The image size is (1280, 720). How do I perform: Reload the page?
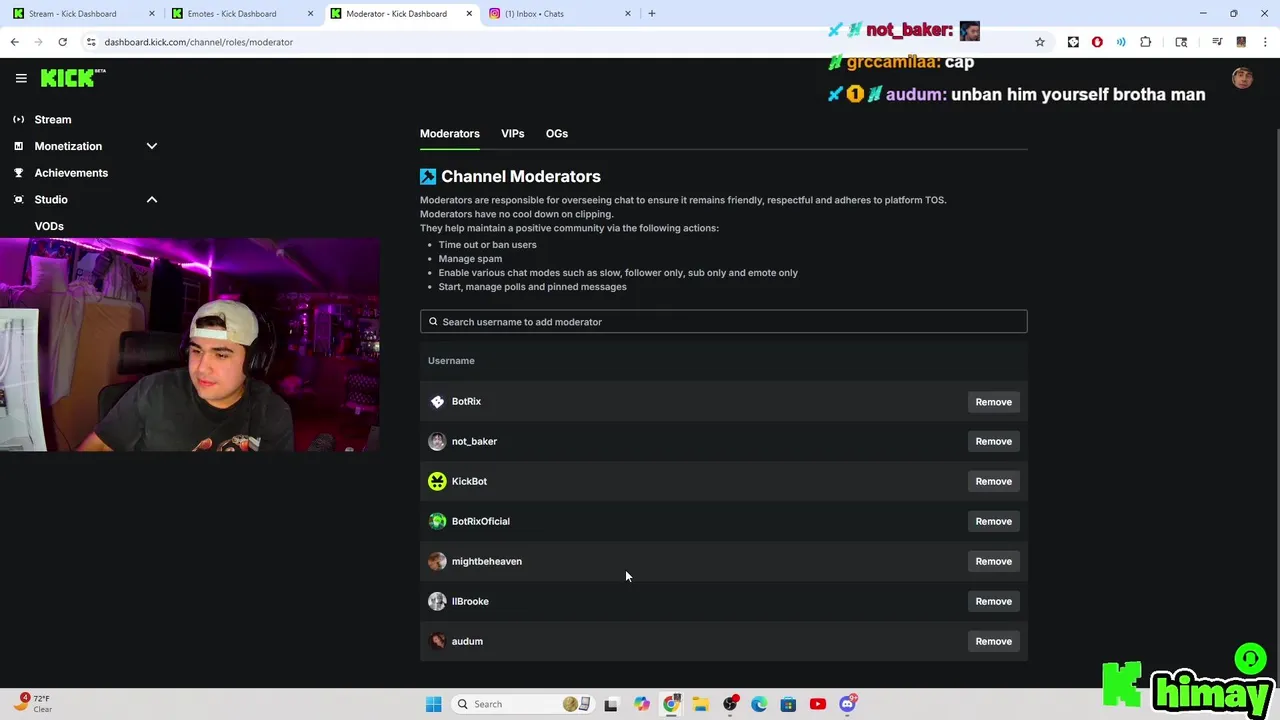click(62, 42)
